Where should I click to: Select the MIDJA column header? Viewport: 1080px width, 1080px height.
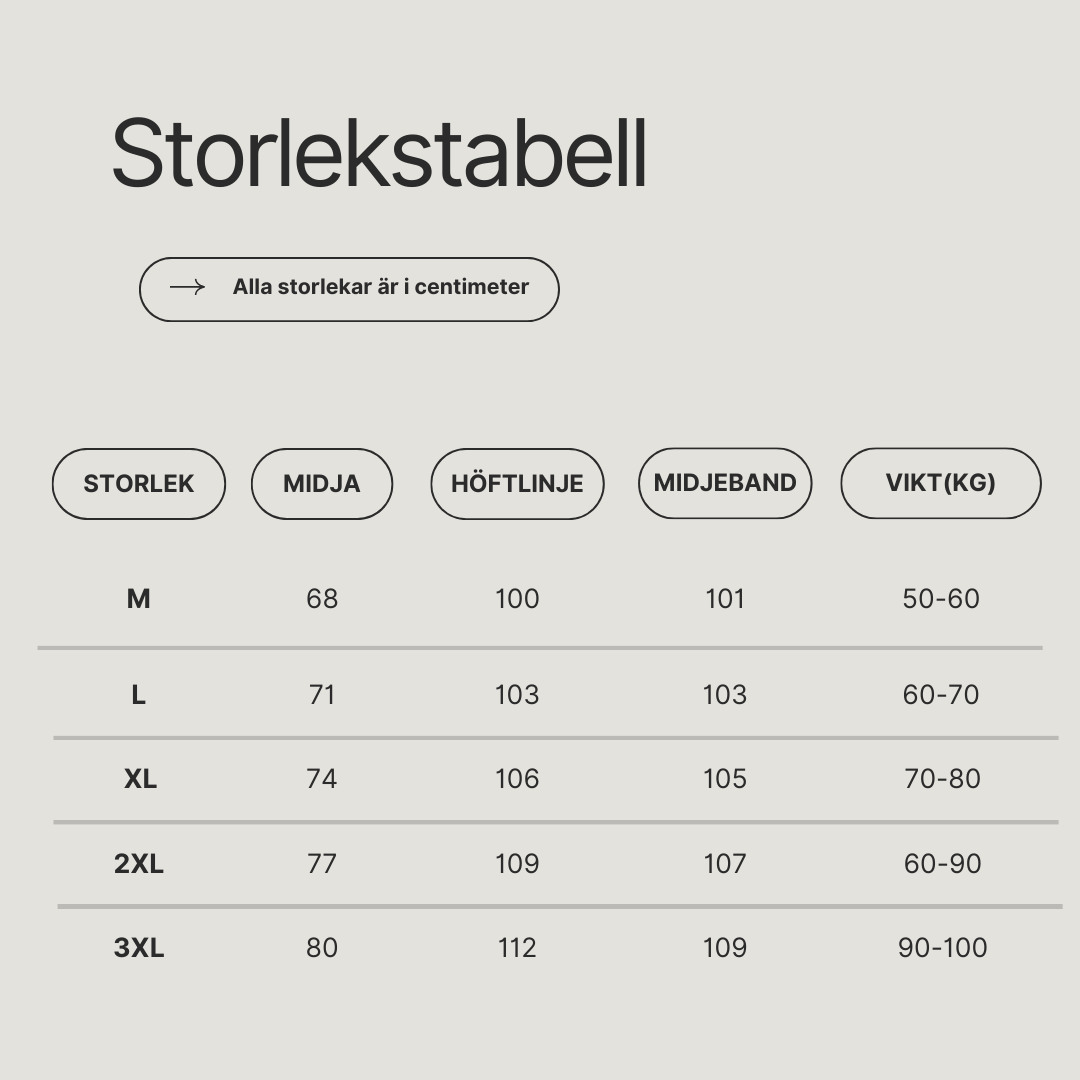click(x=322, y=484)
